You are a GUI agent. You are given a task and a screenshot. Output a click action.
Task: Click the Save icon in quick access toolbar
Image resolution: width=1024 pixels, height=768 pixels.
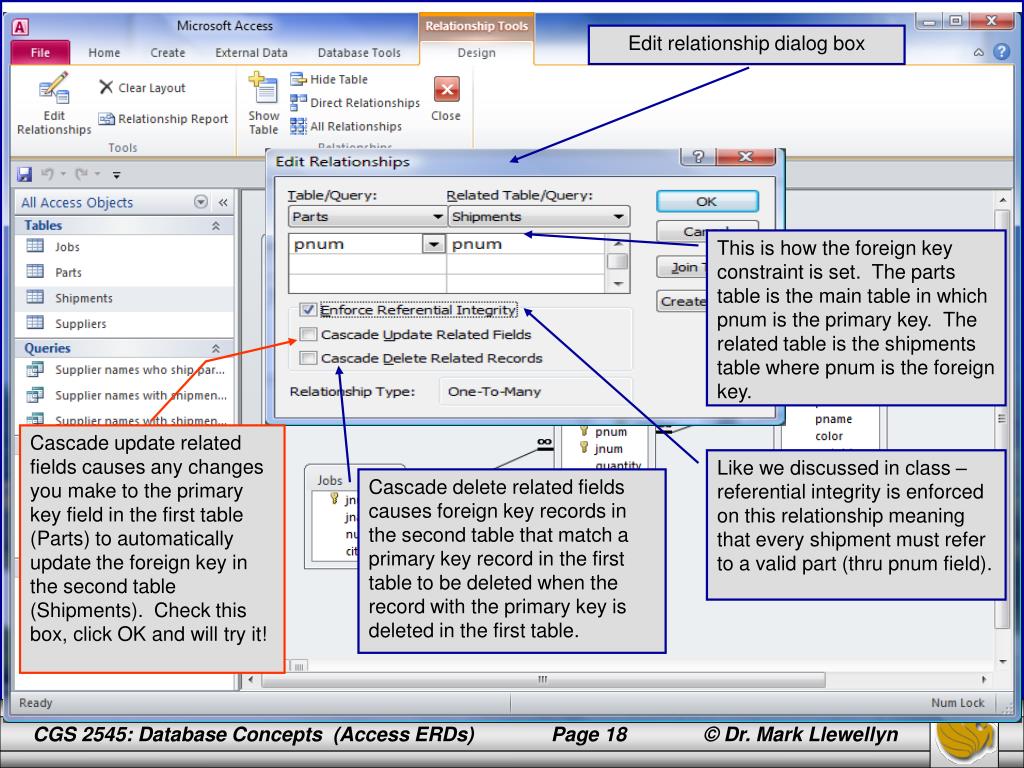[x=25, y=174]
